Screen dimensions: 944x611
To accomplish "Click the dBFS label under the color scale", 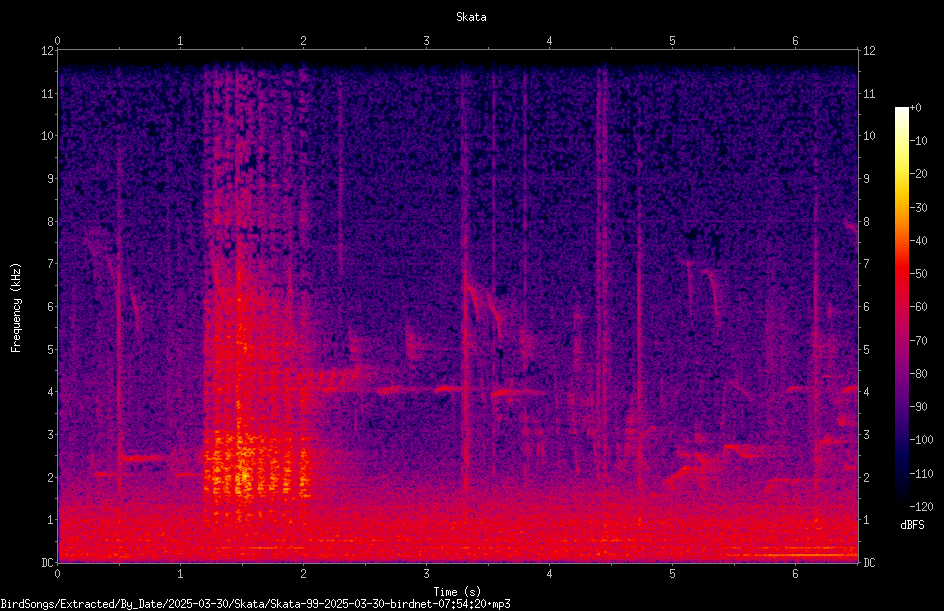I will tap(912, 525).
